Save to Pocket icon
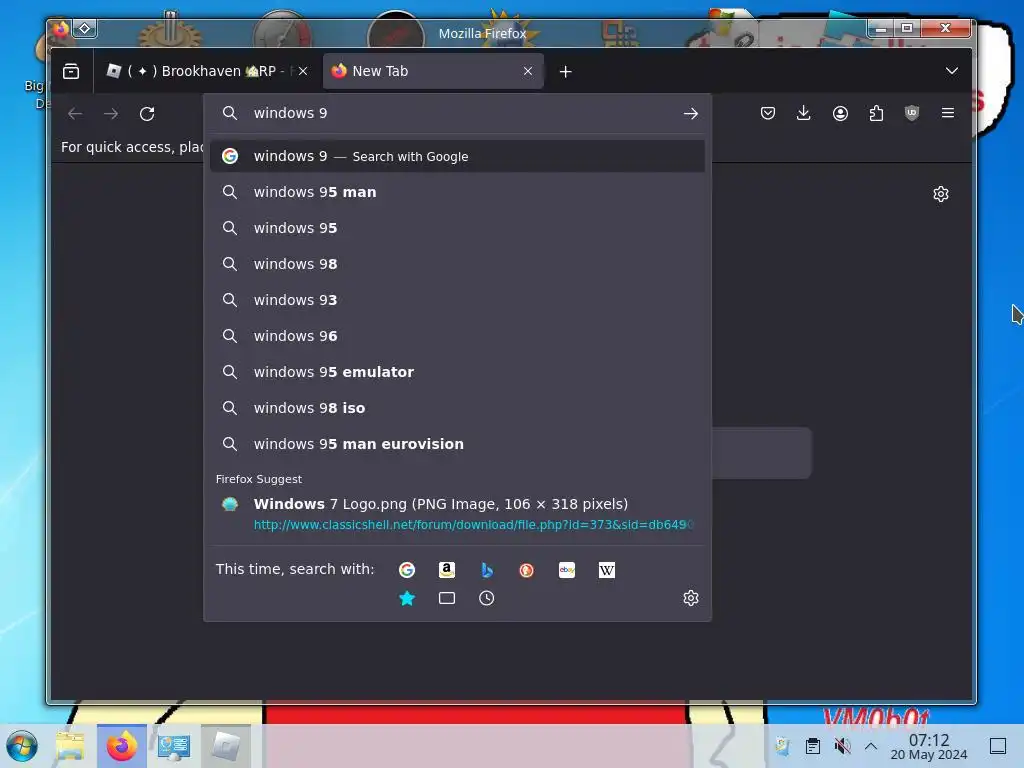The width and height of the screenshot is (1024, 768). [x=768, y=114]
